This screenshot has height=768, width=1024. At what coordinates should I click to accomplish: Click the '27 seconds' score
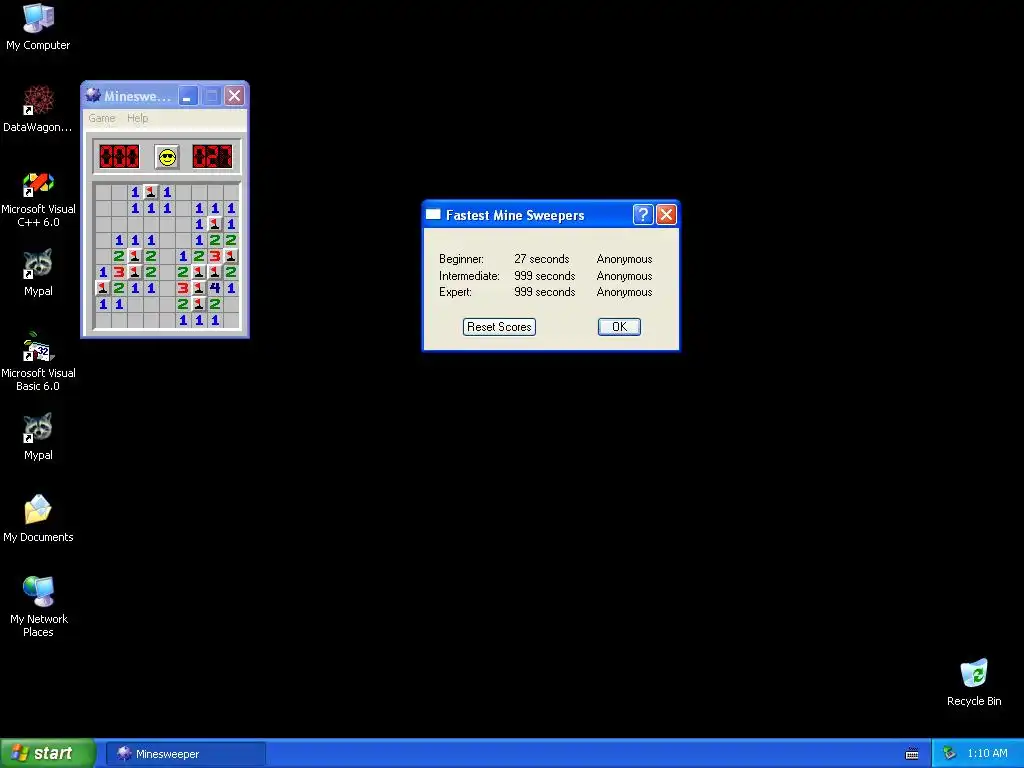click(x=541, y=259)
